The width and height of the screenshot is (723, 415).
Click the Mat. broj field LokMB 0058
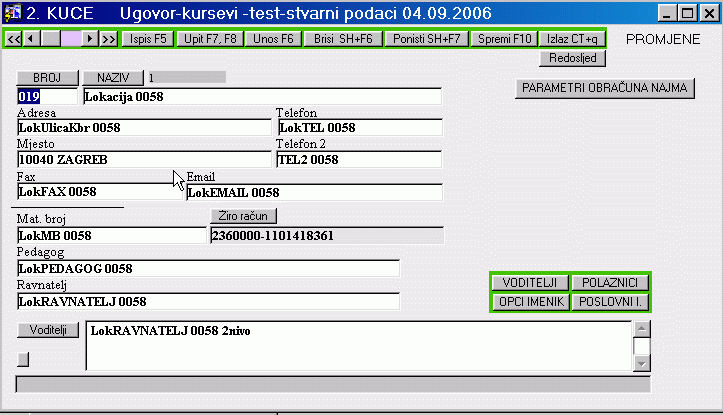point(111,236)
